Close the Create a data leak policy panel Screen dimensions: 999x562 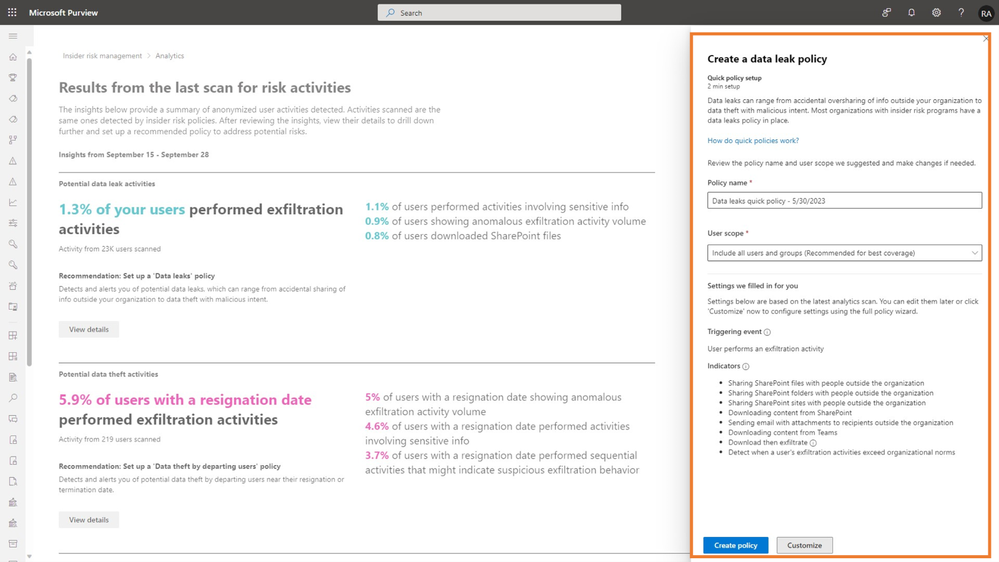(x=985, y=39)
